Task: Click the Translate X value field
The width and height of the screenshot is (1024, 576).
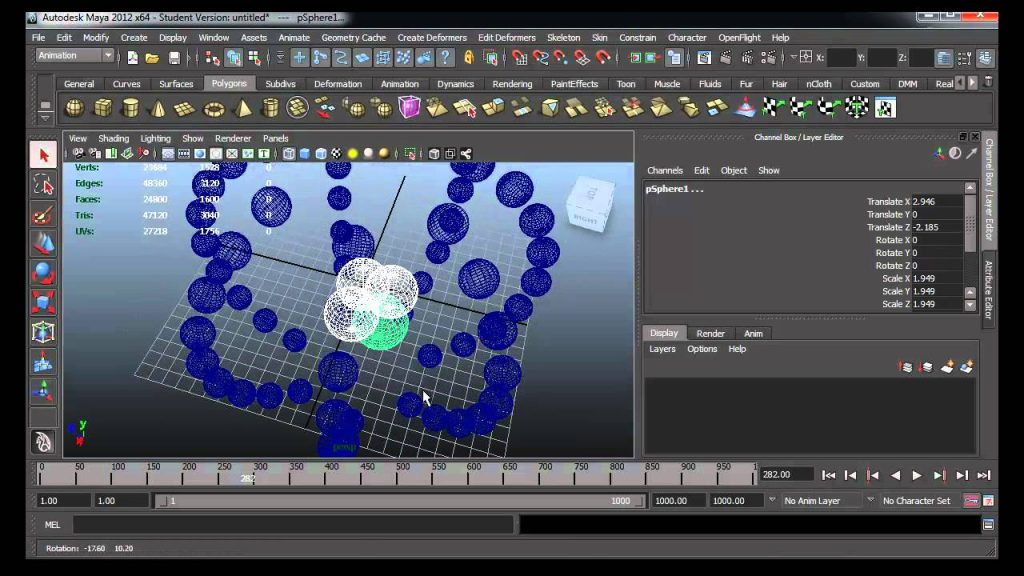Action: pos(936,202)
